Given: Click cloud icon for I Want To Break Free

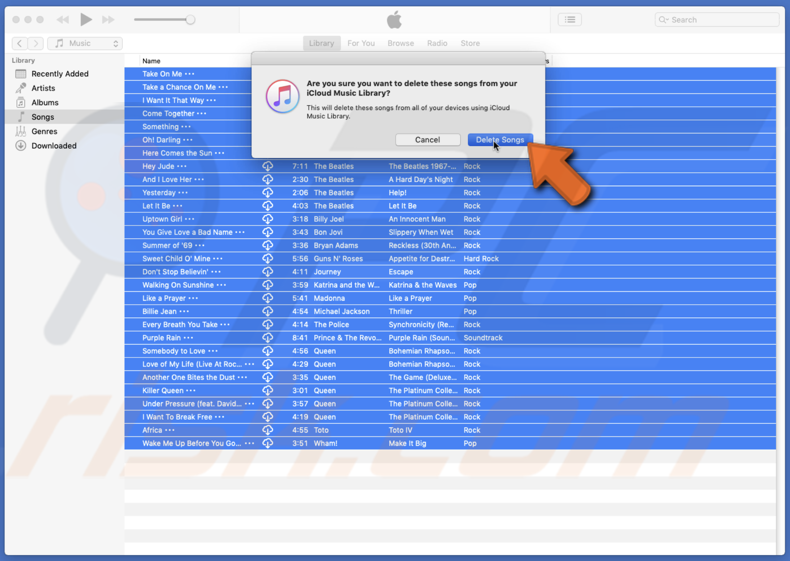Looking at the screenshot, I should [x=268, y=417].
